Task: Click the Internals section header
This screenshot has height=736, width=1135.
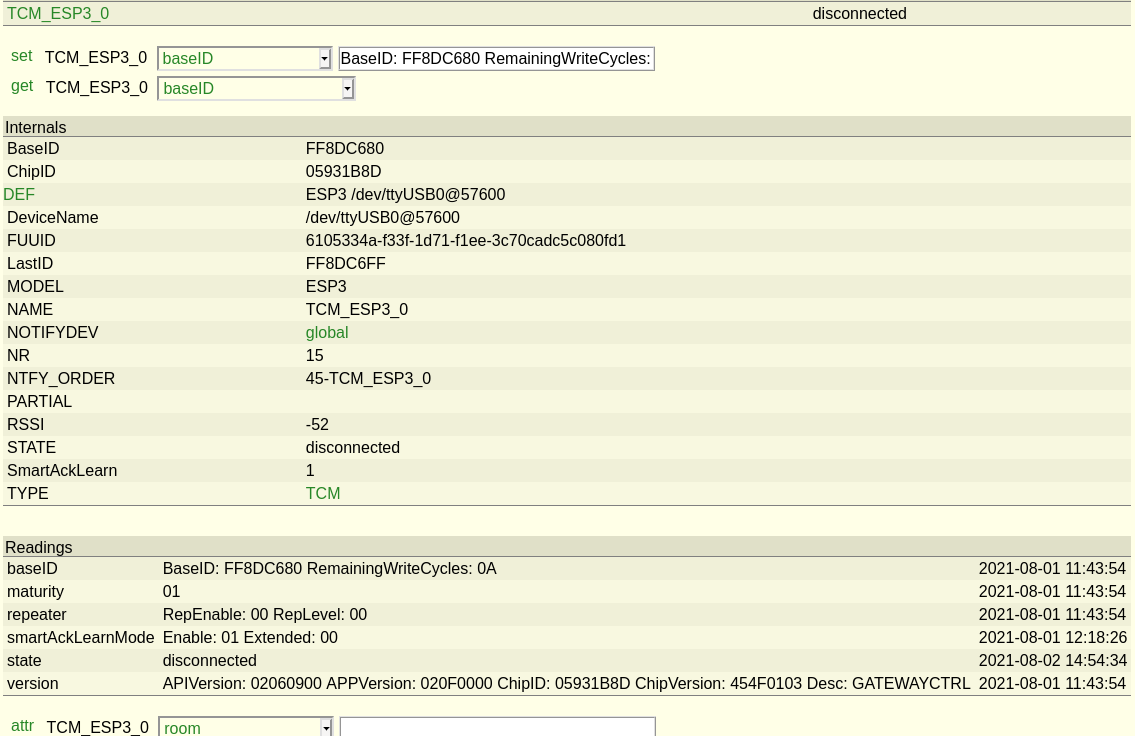Action: 36,128
